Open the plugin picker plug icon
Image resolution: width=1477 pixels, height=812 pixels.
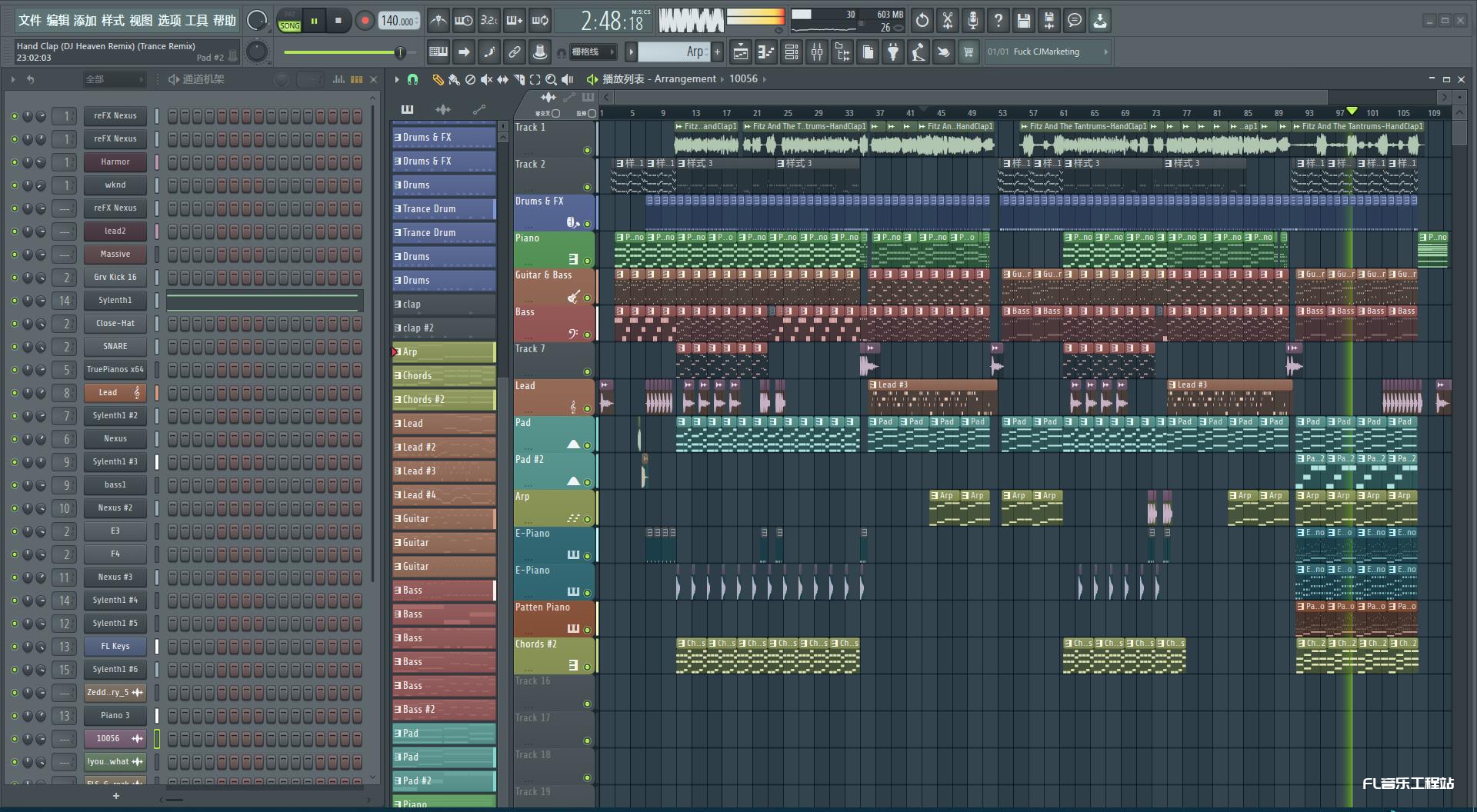click(892, 52)
